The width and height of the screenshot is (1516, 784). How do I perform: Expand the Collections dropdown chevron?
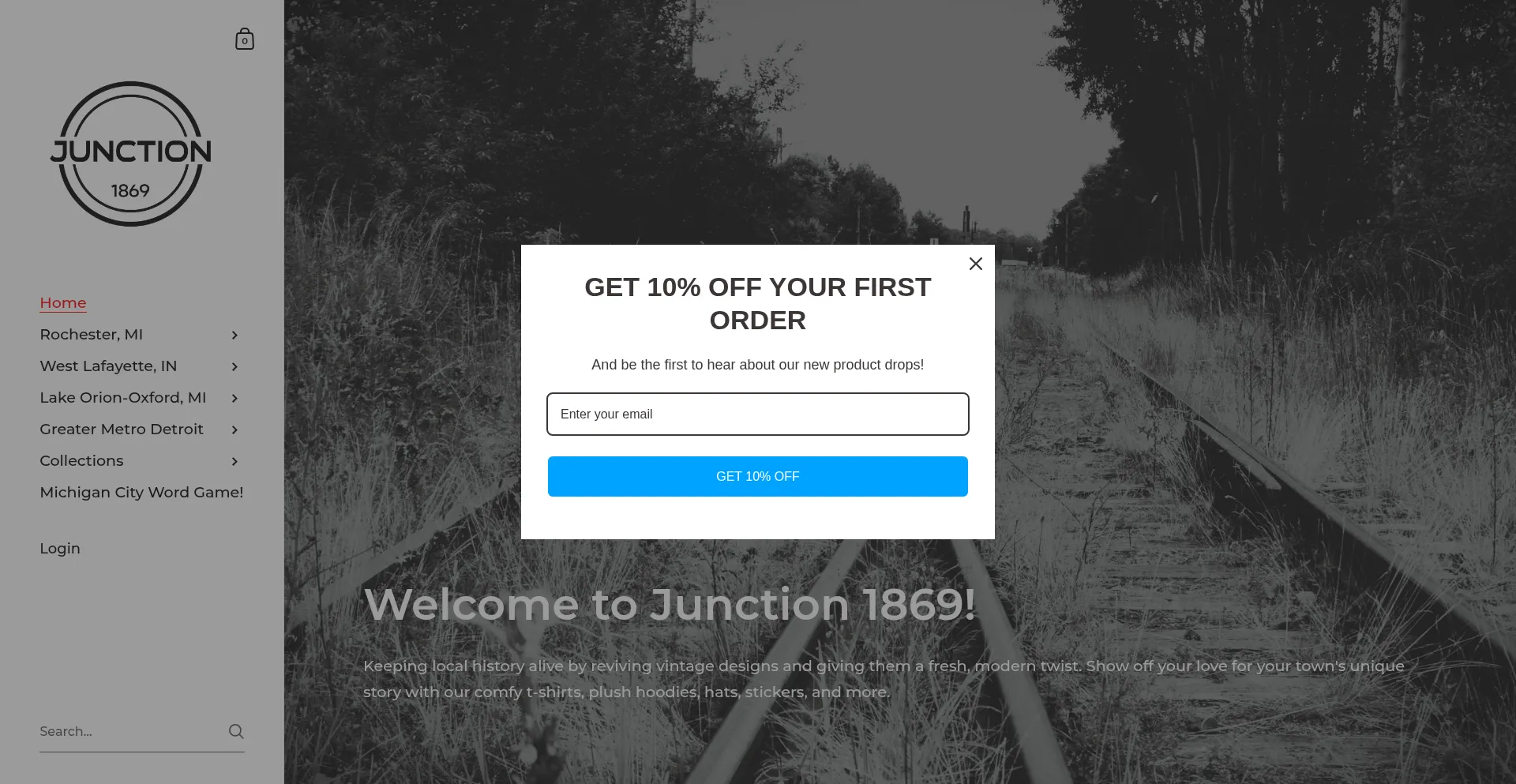[x=234, y=461]
